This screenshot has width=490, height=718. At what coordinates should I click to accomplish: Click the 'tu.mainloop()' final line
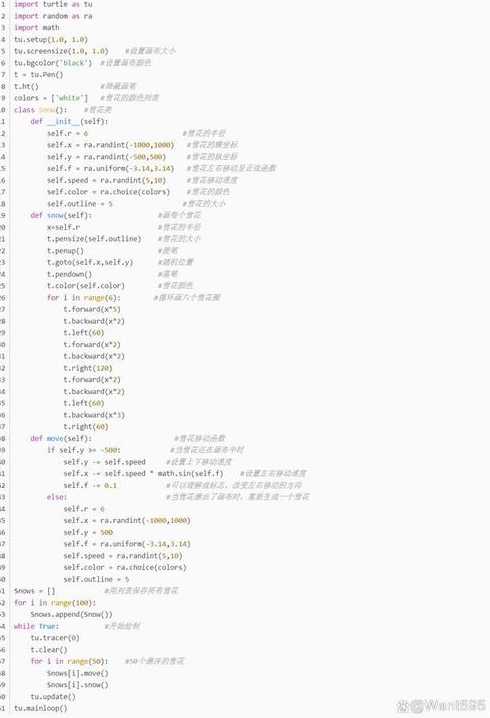point(40,708)
